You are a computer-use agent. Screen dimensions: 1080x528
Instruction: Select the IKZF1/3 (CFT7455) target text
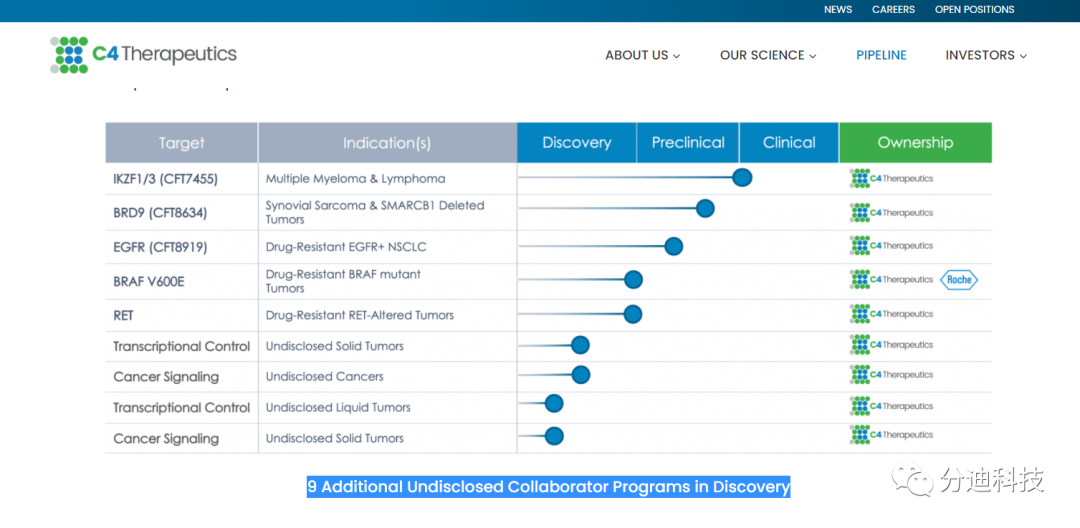[165, 179]
